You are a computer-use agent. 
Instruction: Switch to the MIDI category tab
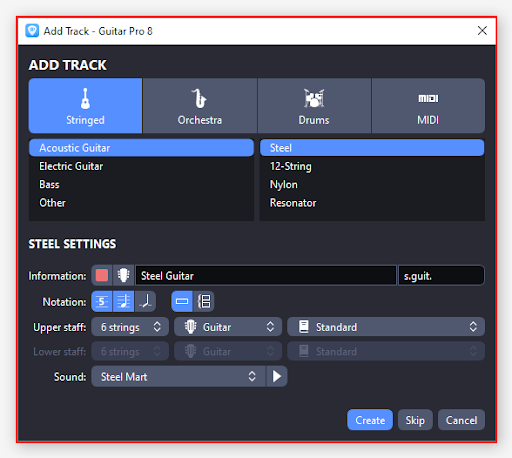[428, 106]
